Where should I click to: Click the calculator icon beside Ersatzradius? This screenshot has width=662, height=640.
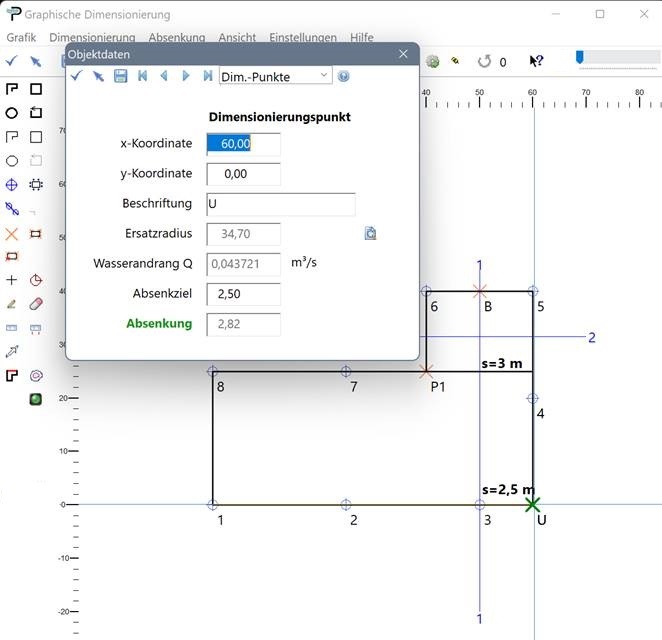[370, 233]
